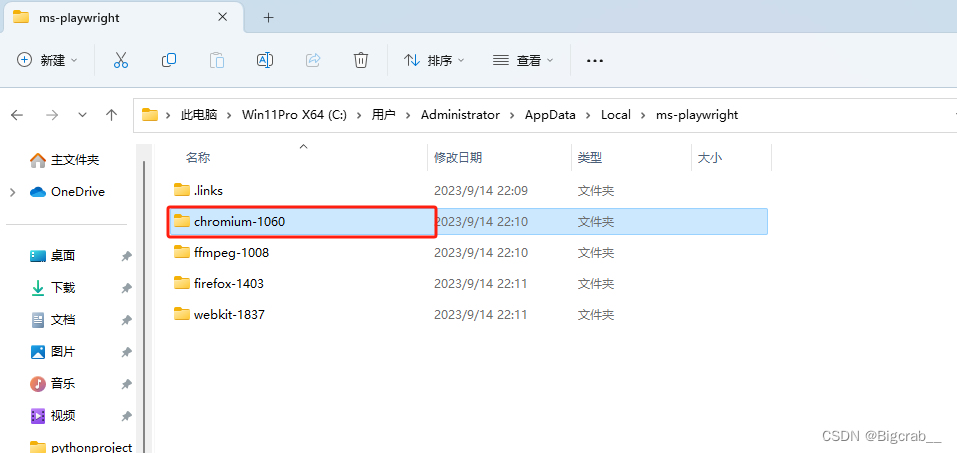This screenshot has width=957, height=453.
Task: Select the chromium-1060 folder
Action: pos(468,221)
